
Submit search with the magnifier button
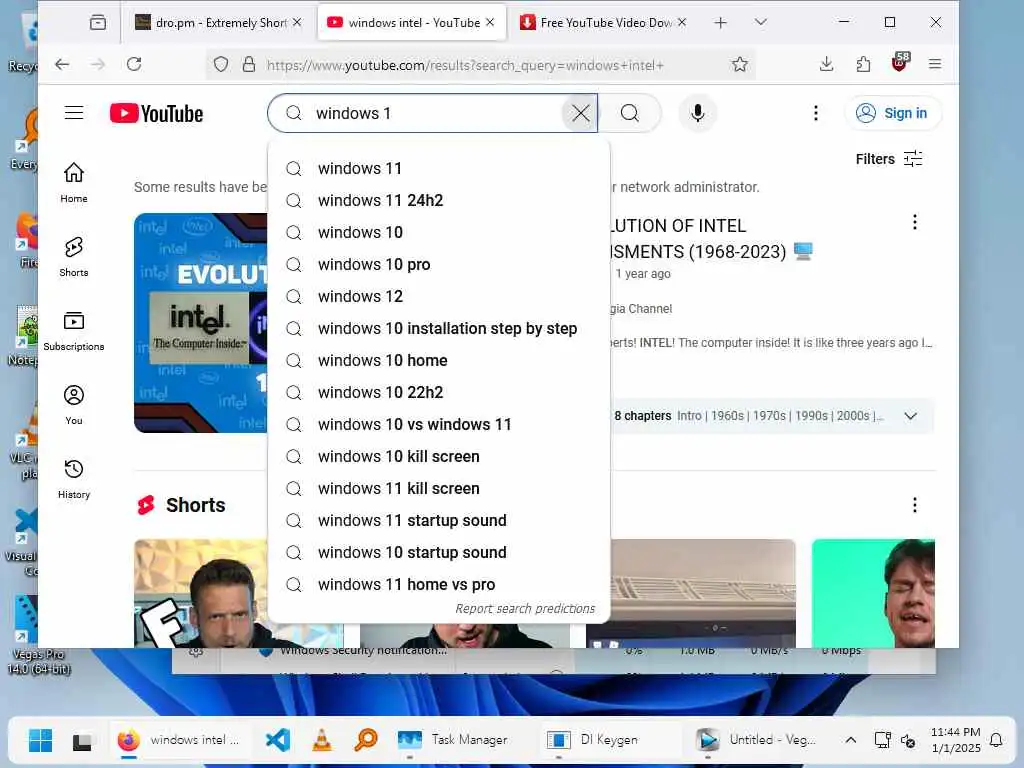(630, 113)
